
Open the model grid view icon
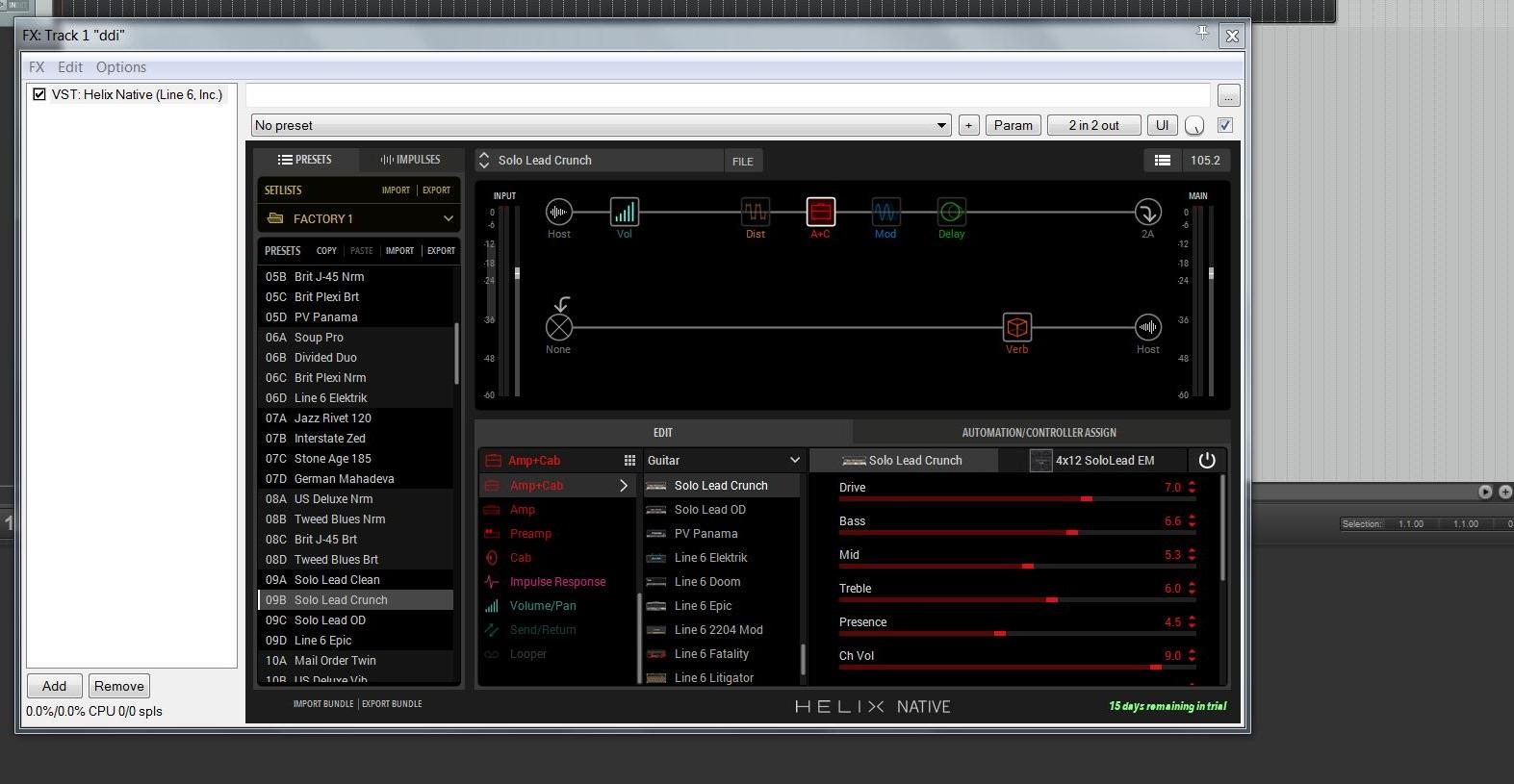point(629,461)
